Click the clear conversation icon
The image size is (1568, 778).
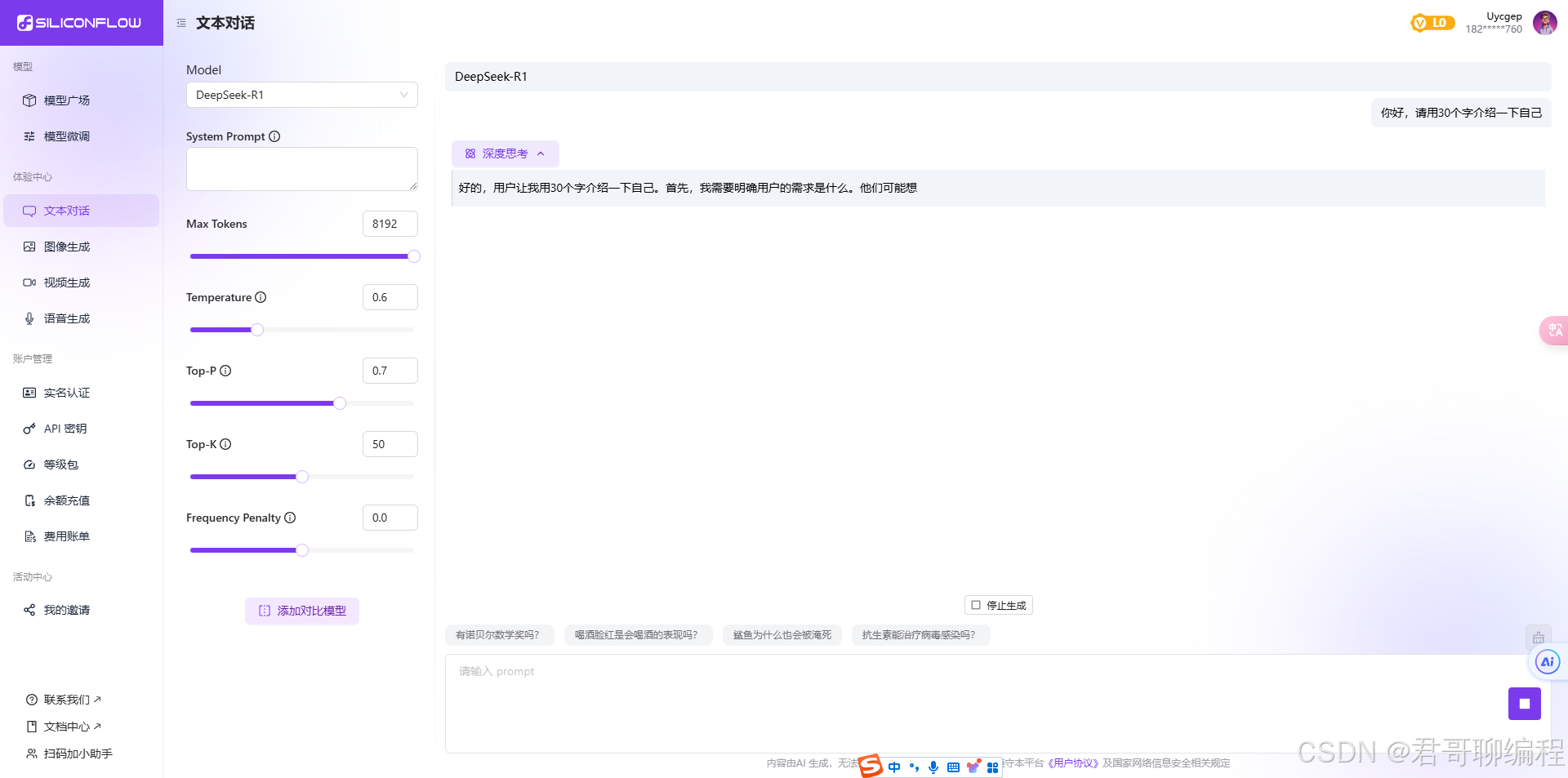click(1538, 637)
